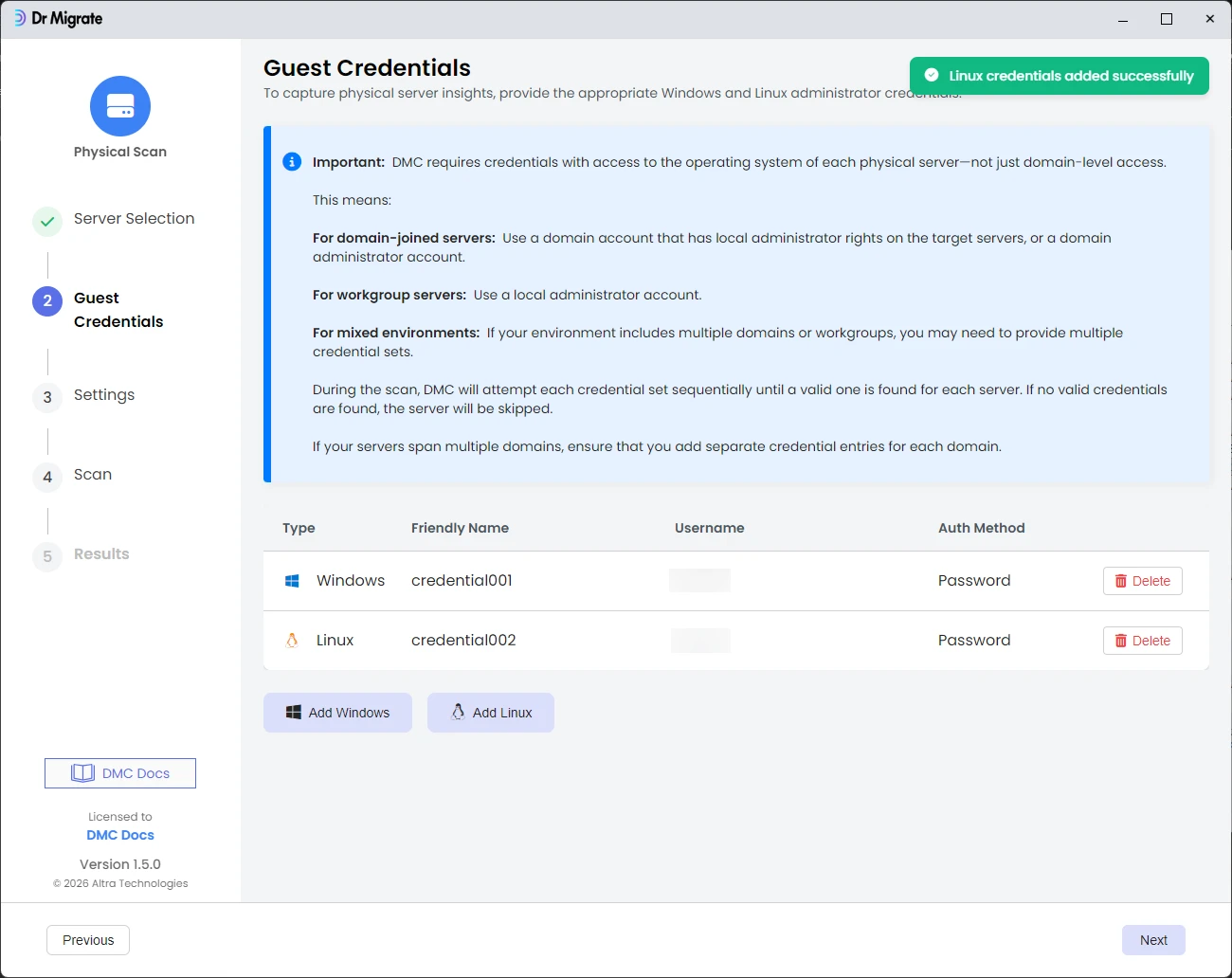The image size is (1232, 978).
Task: Select the Guest Credentials step
Action: click(118, 310)
